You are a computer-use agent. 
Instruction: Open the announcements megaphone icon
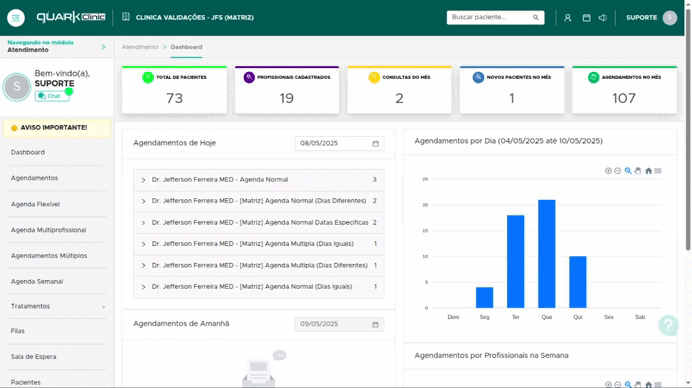(x=603, y=18)
